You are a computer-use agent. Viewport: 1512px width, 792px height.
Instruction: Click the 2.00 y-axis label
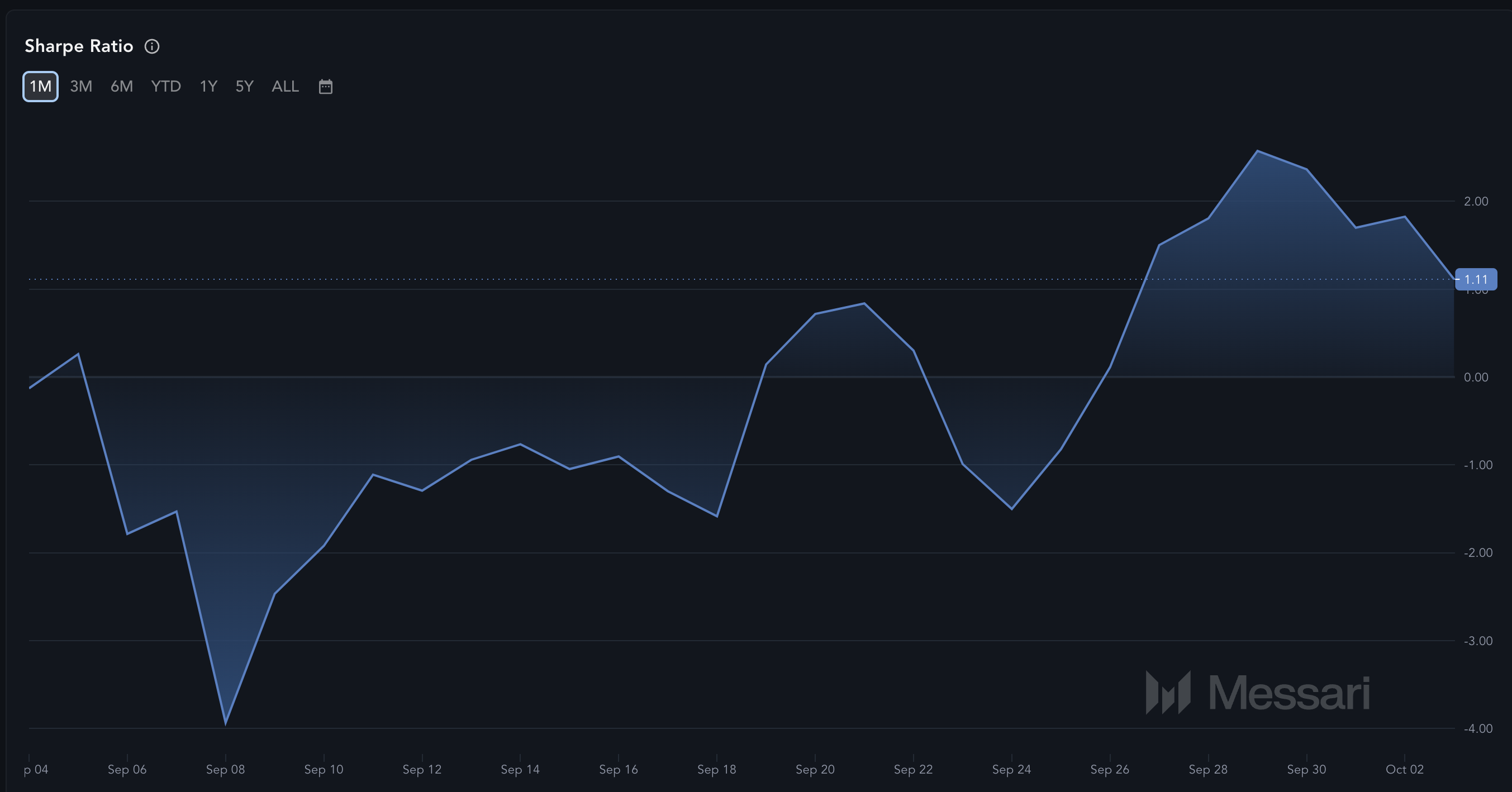(x=1476, y=201)
